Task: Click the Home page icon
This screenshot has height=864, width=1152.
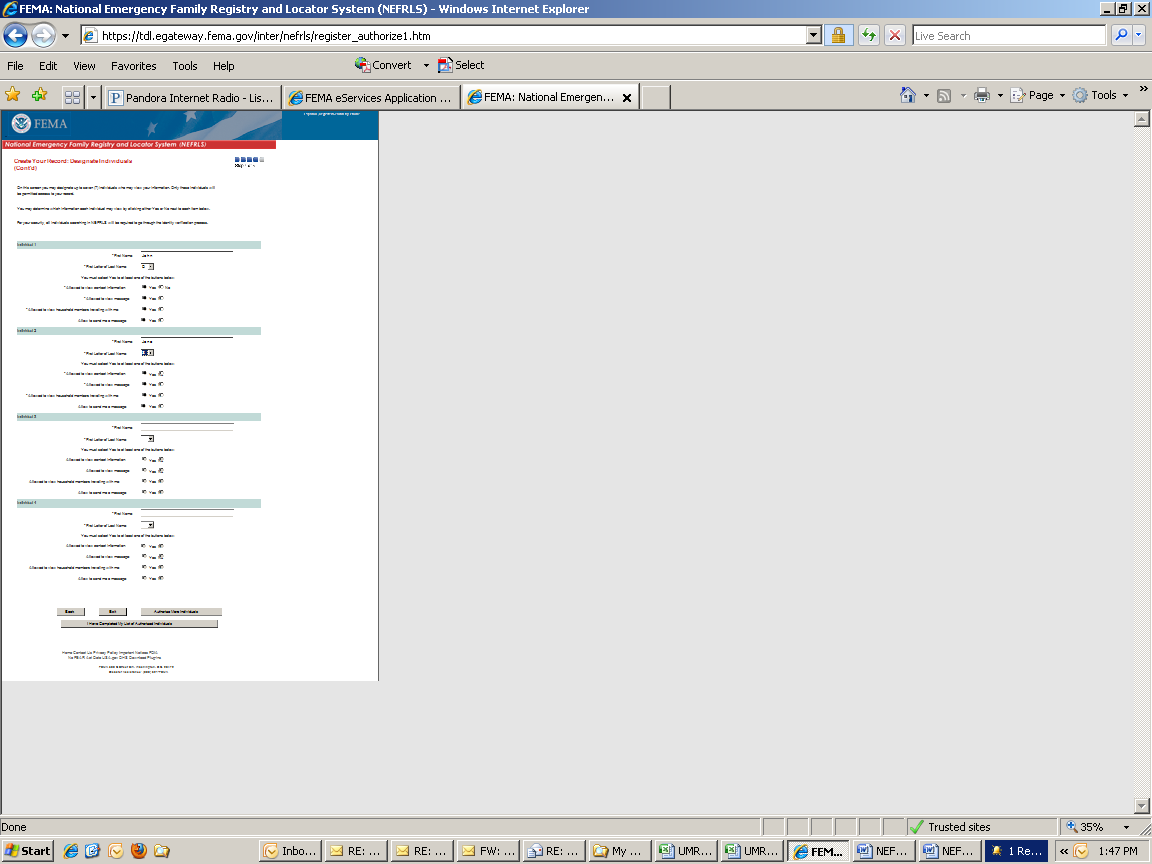Action: coord(907,95)
